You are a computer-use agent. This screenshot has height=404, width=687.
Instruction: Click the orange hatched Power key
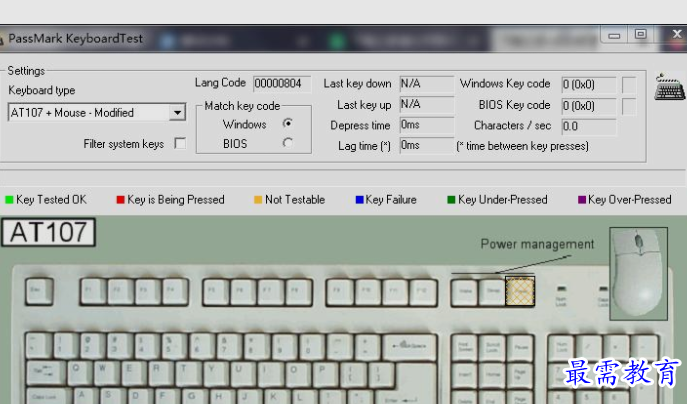520,291
